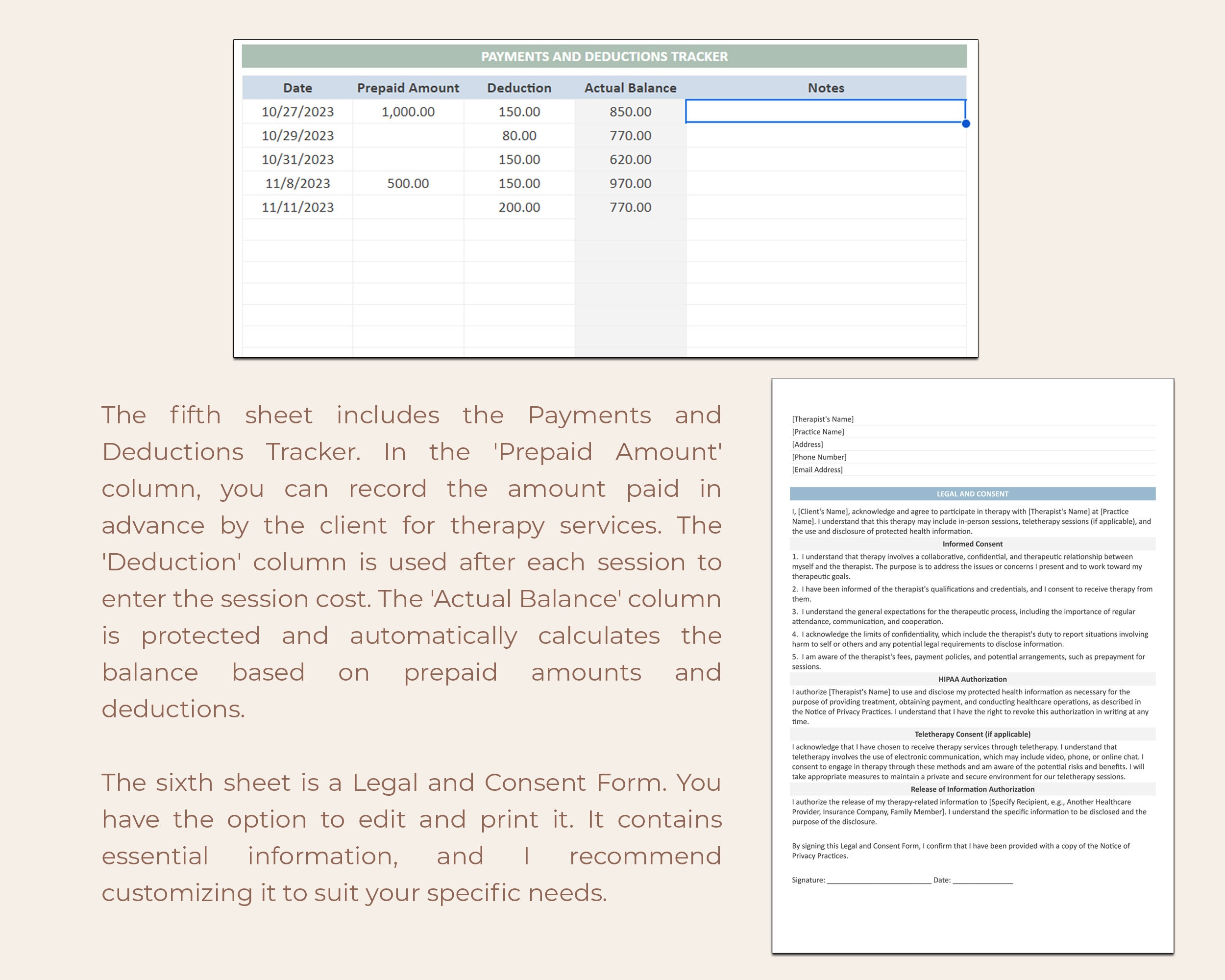Screen dimensions: 1225x980
Task: Click the [Therapist's Name] placeholder field
Action: tap(822, 418)
